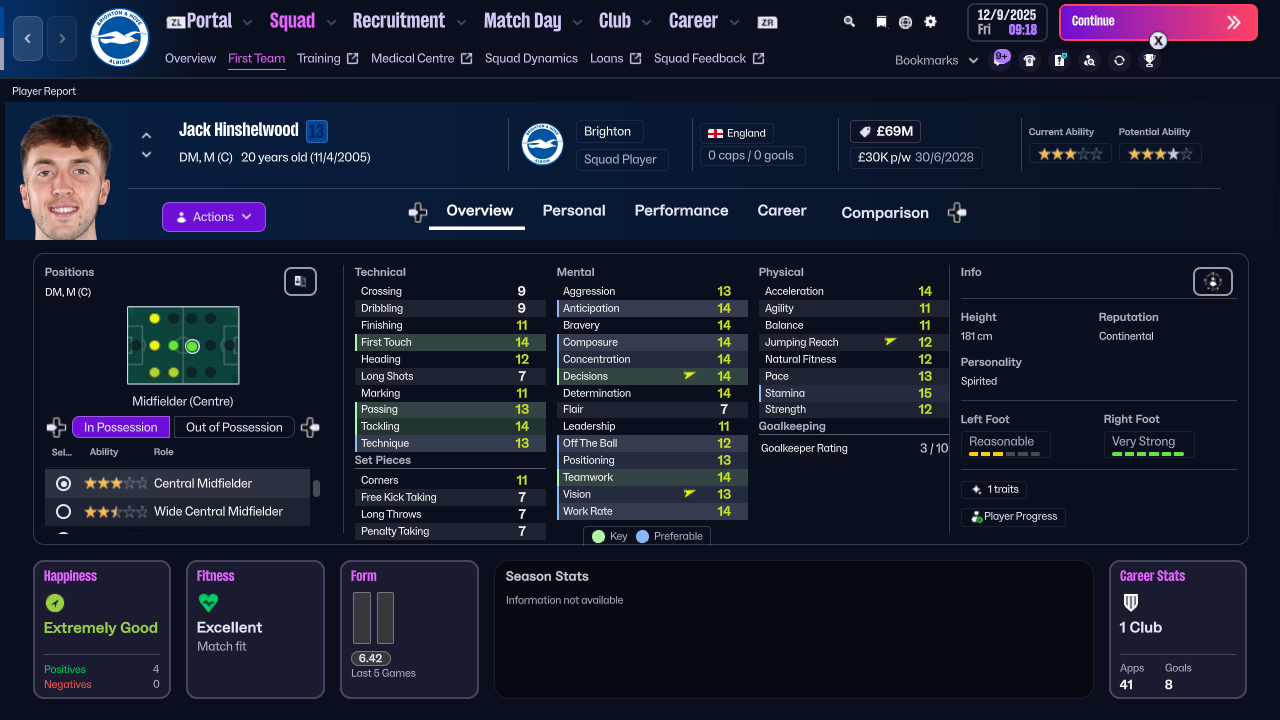Screen dimensions: 1280x720
Task: Open Player Progress
Action: 1013,517
